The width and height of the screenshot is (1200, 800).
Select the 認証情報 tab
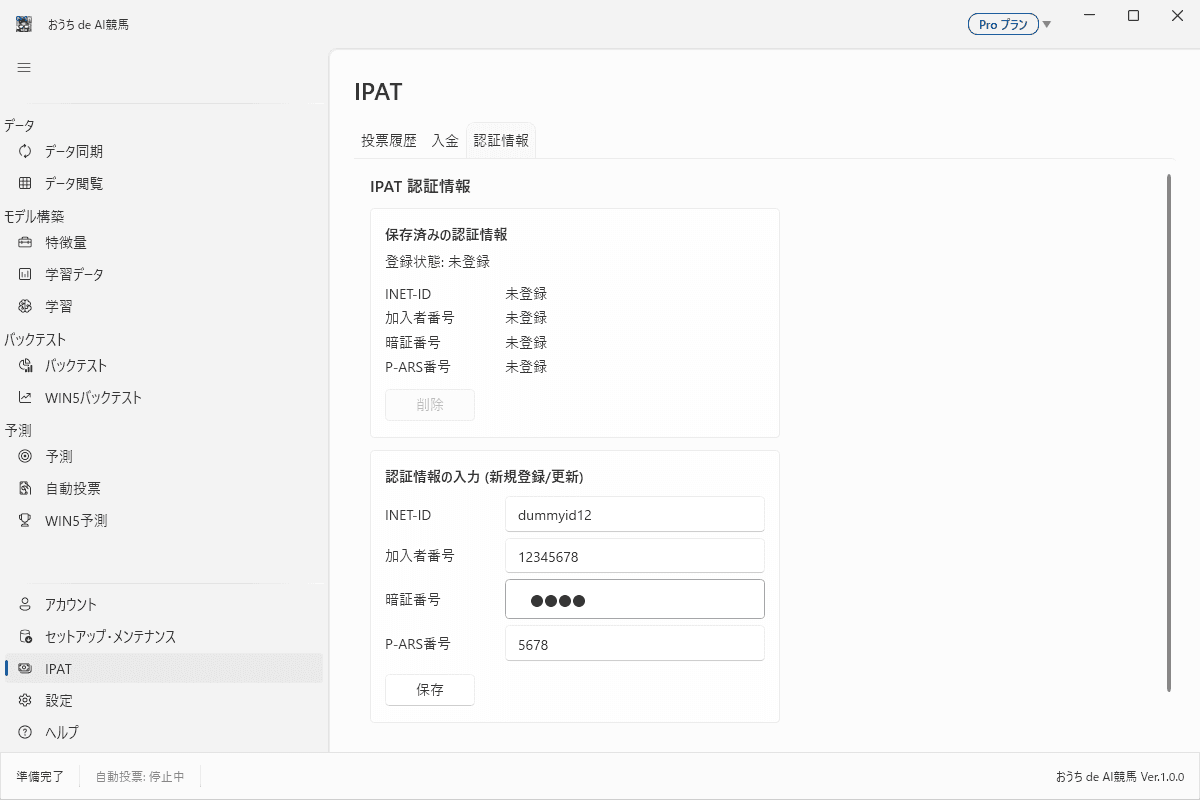click(501, 141)
